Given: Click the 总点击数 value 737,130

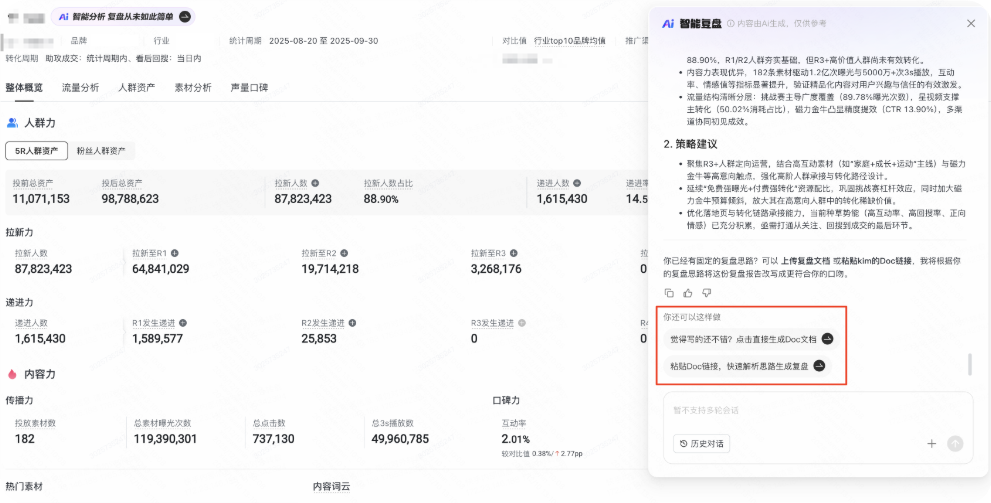Looking at the screenshot, I should 273,439.
